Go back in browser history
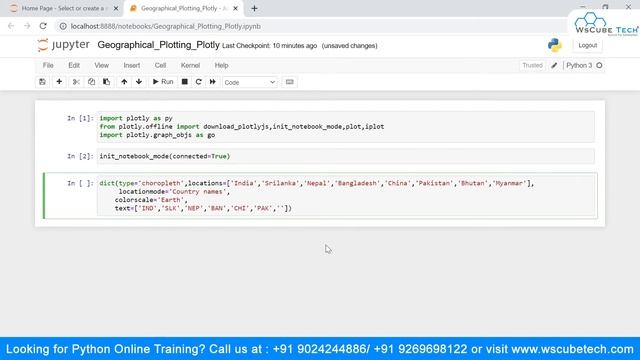Image resolution: width=640 pixels, height=360 pixels. click(x=11, y=26)
